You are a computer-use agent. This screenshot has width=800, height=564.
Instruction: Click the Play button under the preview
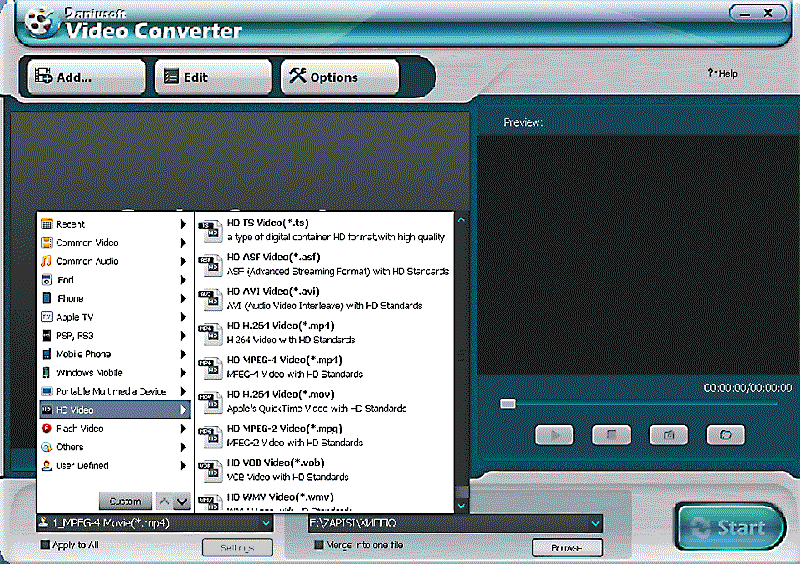[x=553, y=435]
